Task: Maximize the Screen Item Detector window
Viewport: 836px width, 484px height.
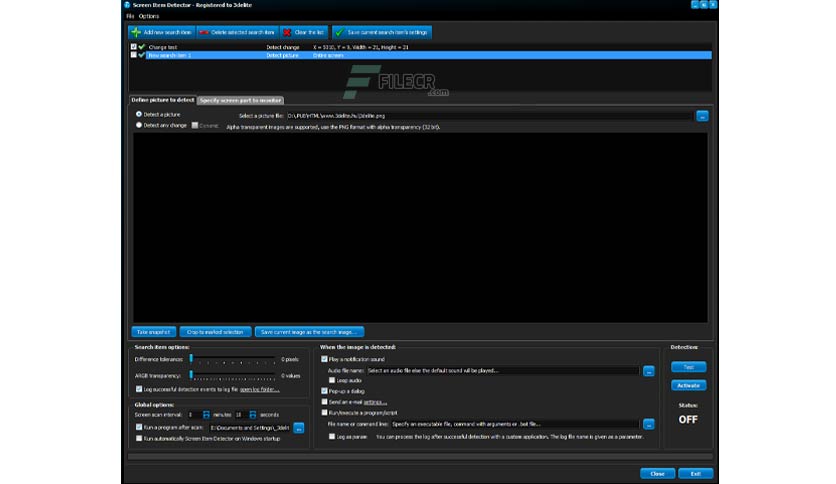Action: pos(704,4)
